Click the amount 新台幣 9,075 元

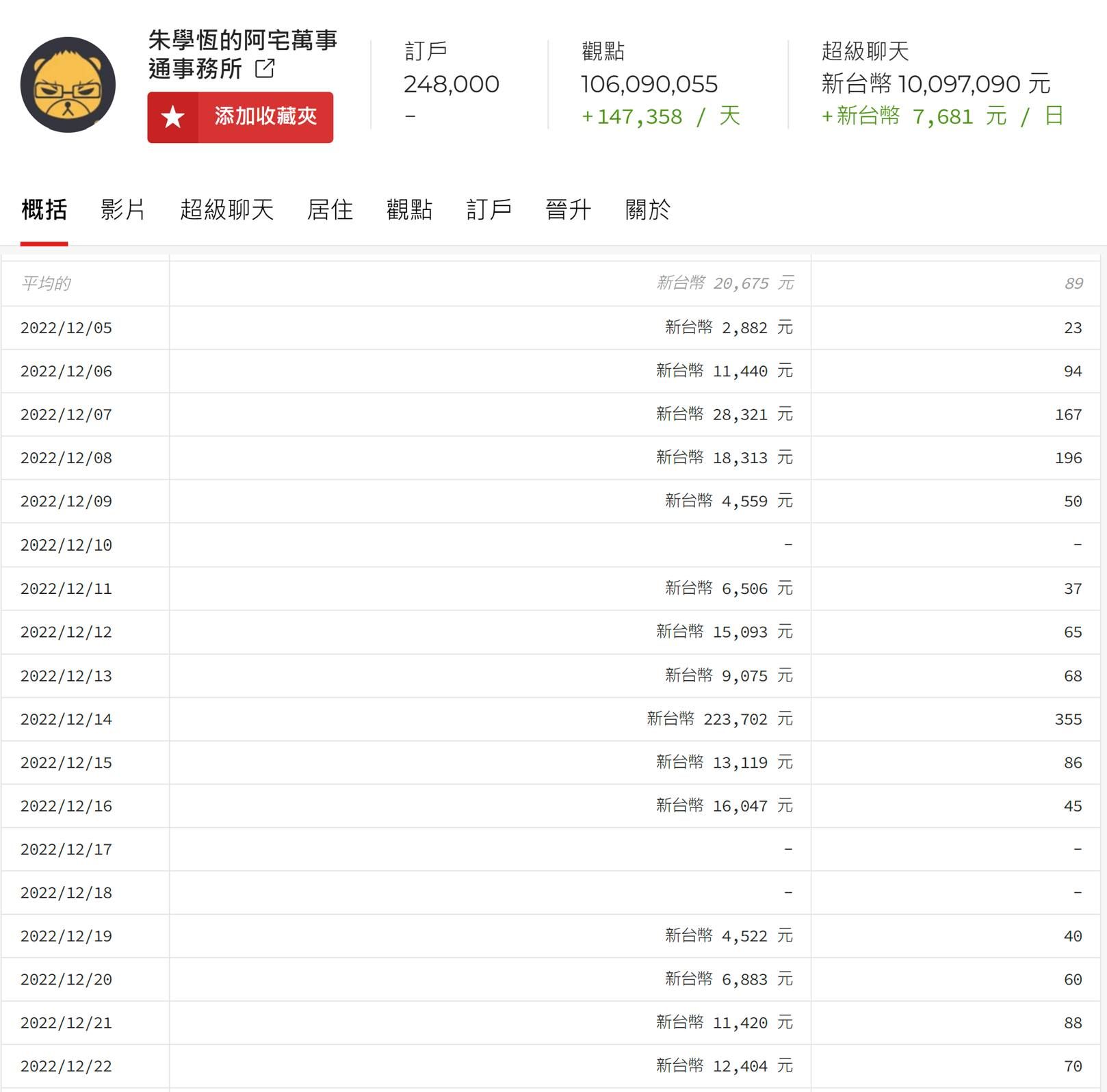(729, 676)
